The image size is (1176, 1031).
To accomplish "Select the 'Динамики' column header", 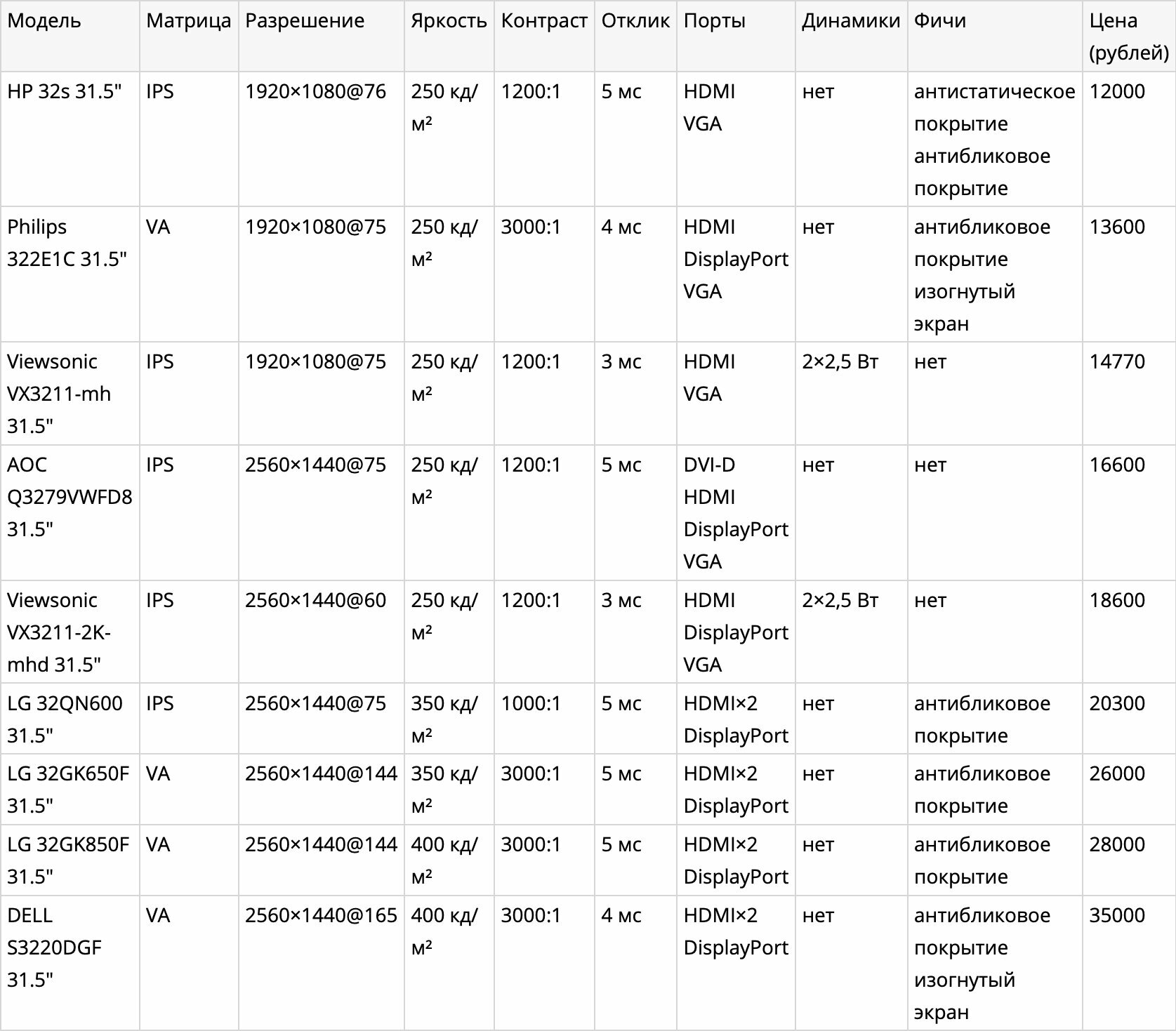I will [x=852, y=36].
